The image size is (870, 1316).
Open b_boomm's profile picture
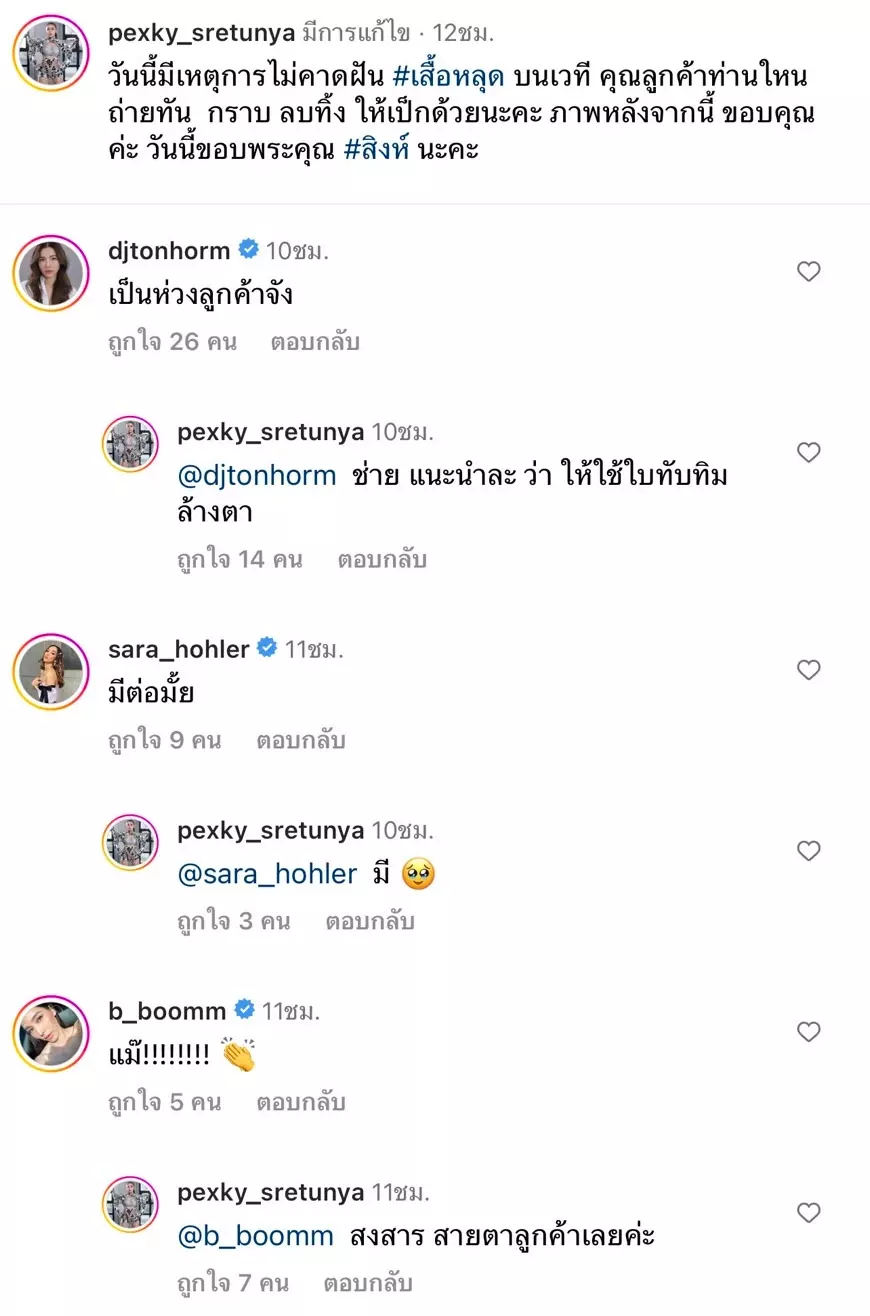pos(51,1033)
